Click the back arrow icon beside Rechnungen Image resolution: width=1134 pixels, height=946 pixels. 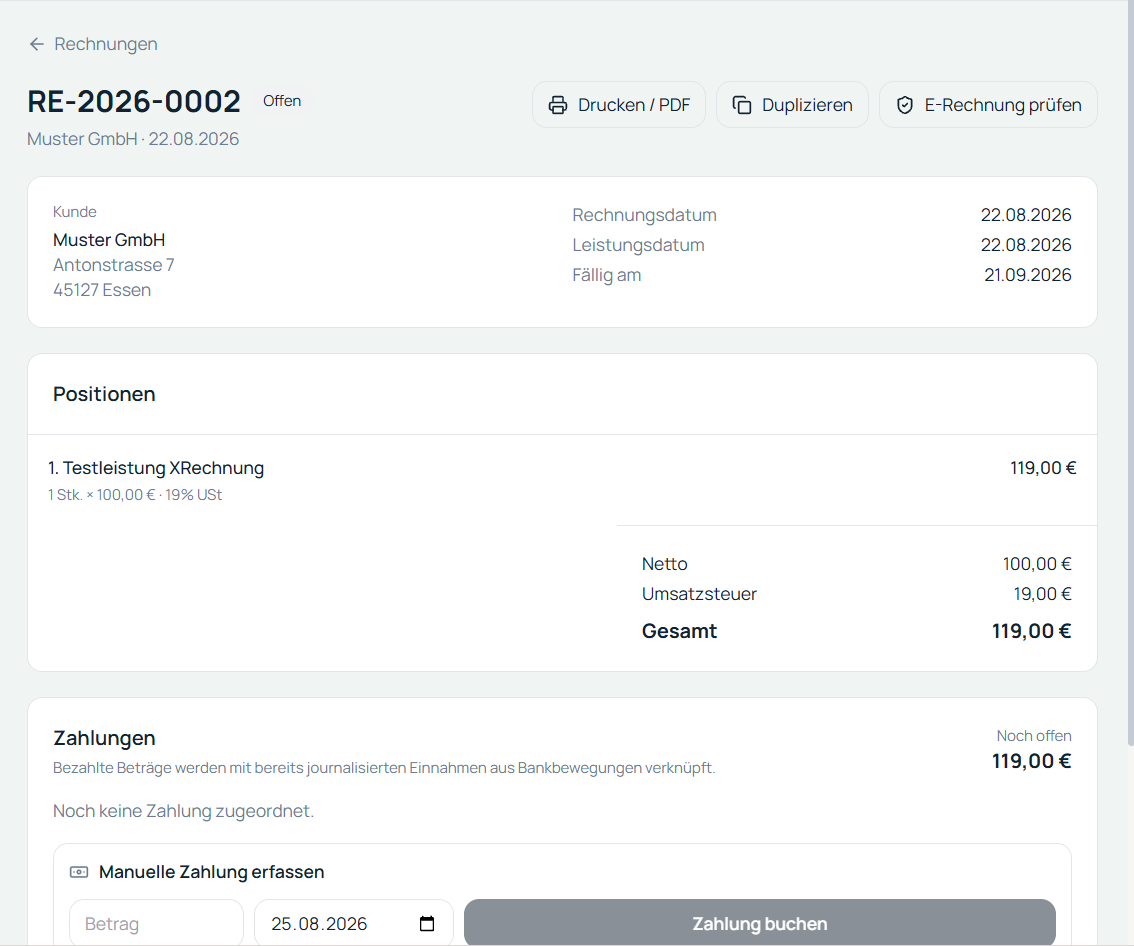(x=37, y=44)
